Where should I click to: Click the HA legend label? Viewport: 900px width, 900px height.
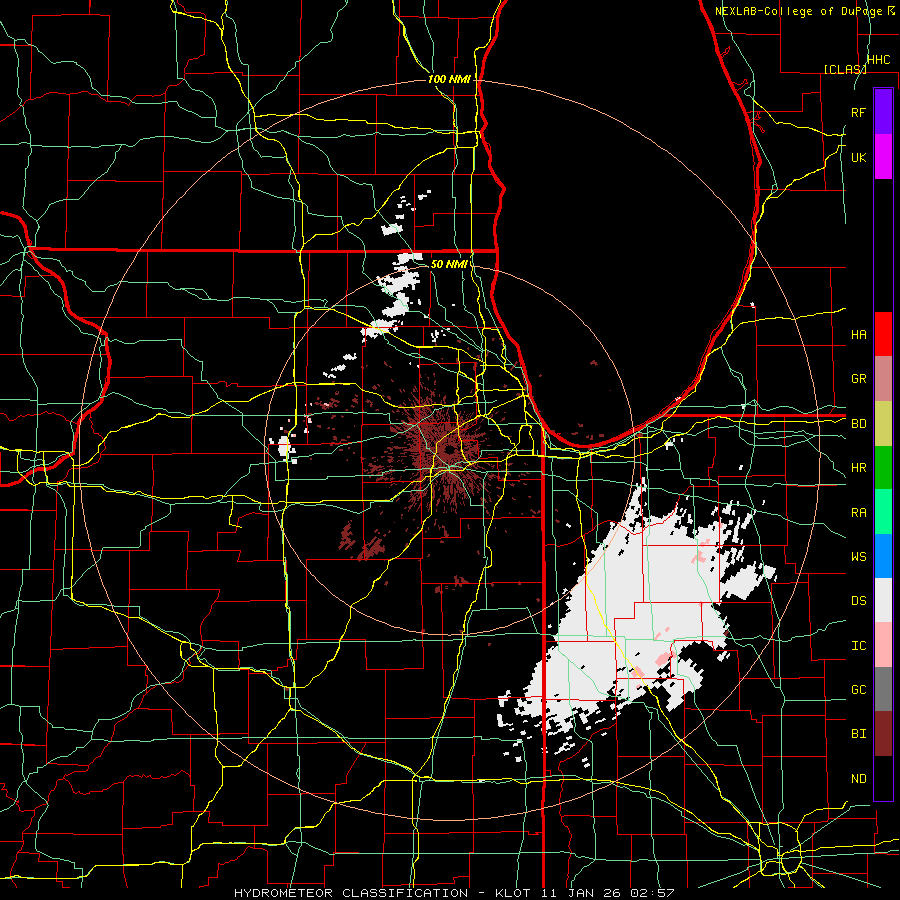(x=858, y=335)
